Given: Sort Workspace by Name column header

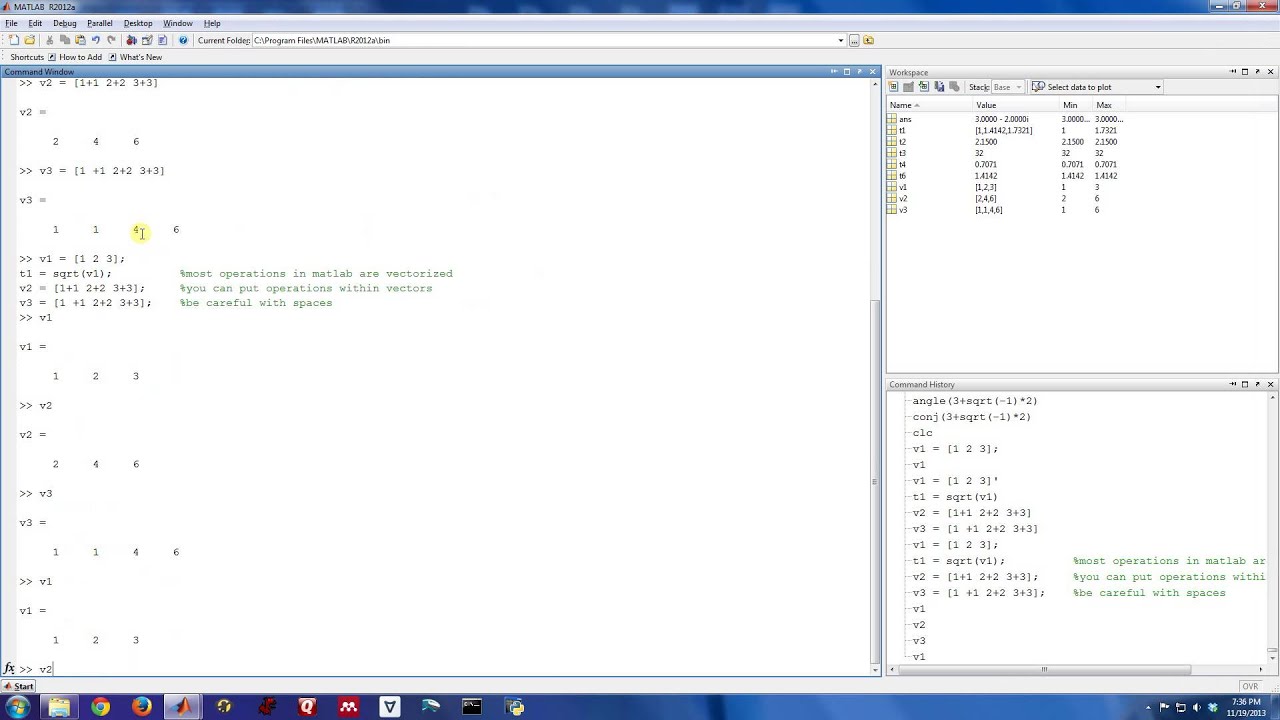Looking at the screenshot, I should tap(930, 105).
